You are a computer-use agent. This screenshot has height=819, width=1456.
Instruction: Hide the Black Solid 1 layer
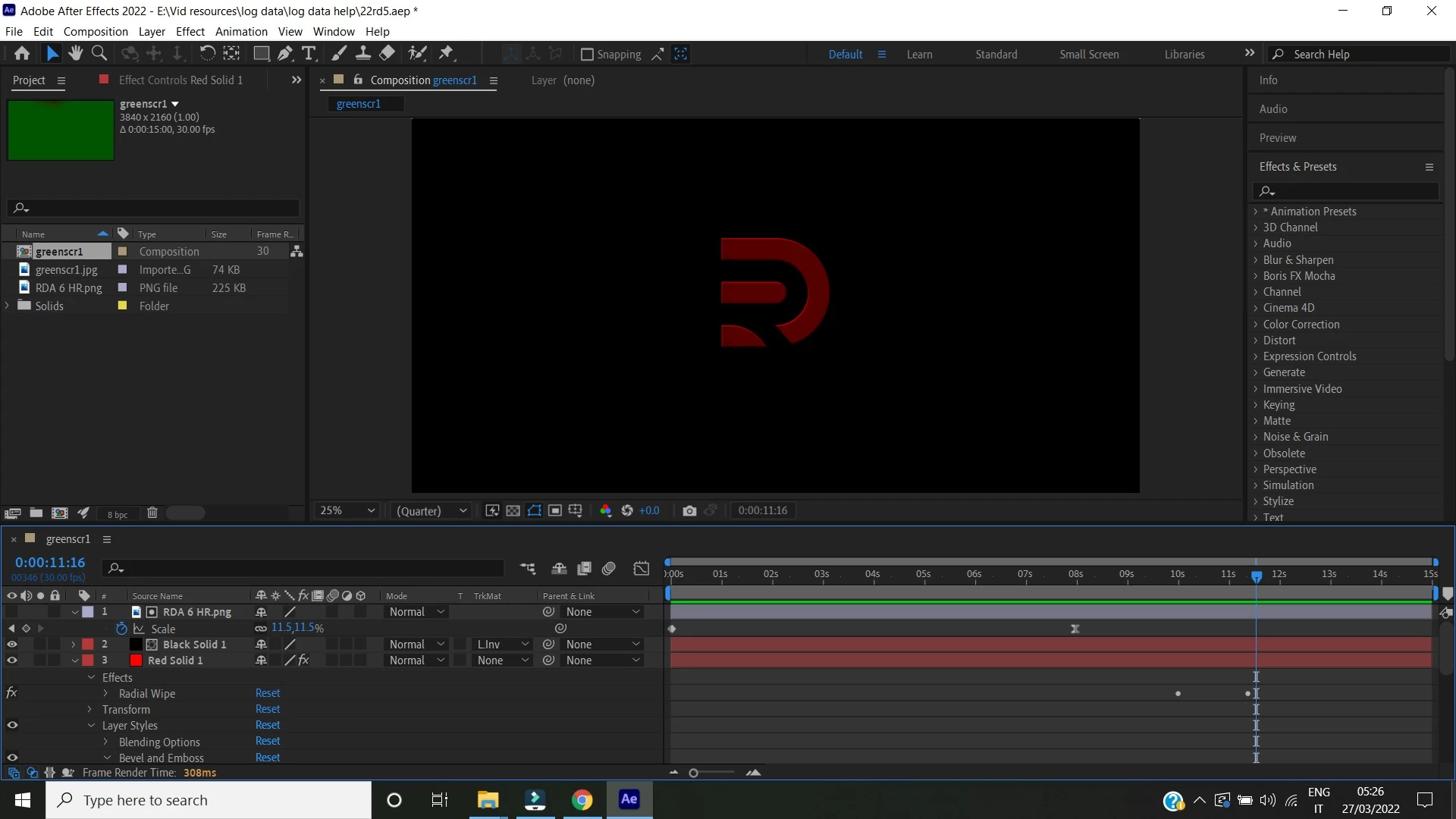tap(12, 644)
